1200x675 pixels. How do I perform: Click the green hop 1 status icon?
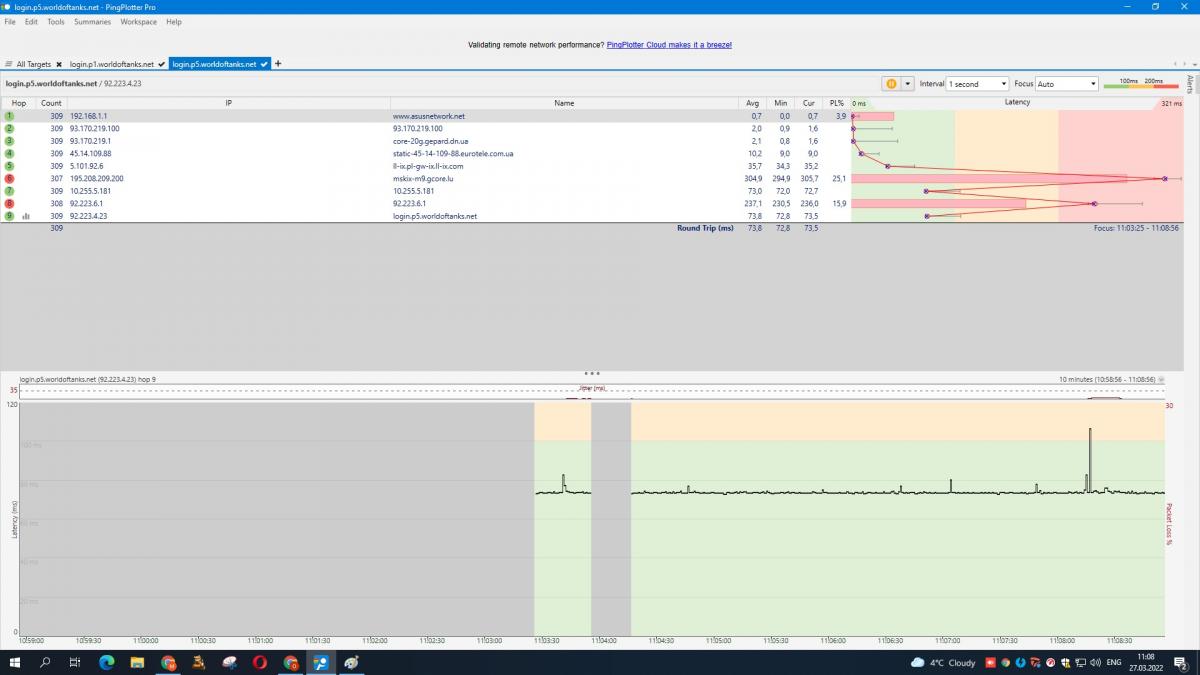[x=10, y=116]
